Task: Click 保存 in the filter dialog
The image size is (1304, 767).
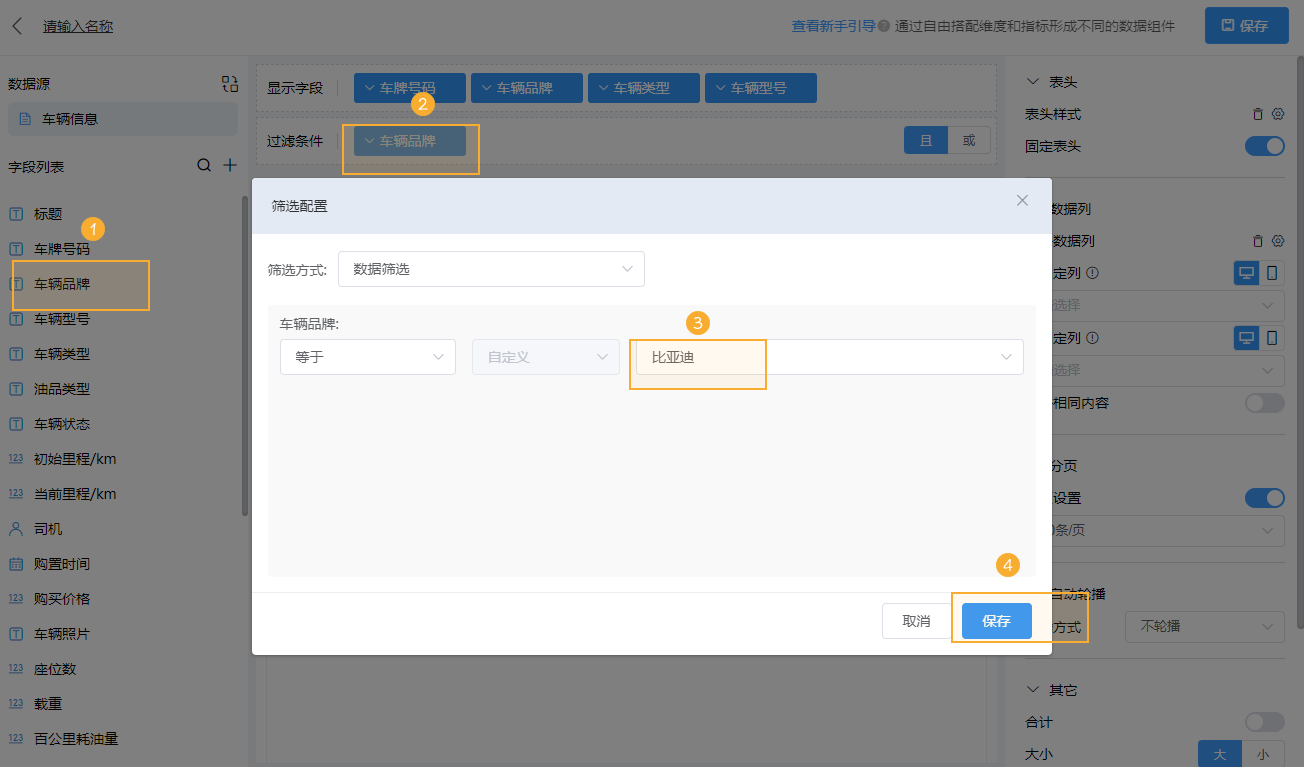Action: pyautogui.click(x=995, y=620)
